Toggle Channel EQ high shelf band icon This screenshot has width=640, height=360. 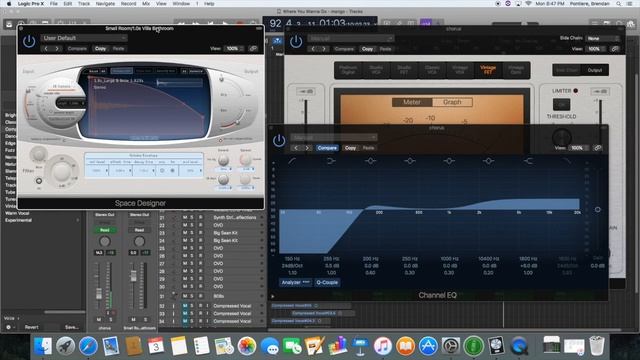[528, 161]
